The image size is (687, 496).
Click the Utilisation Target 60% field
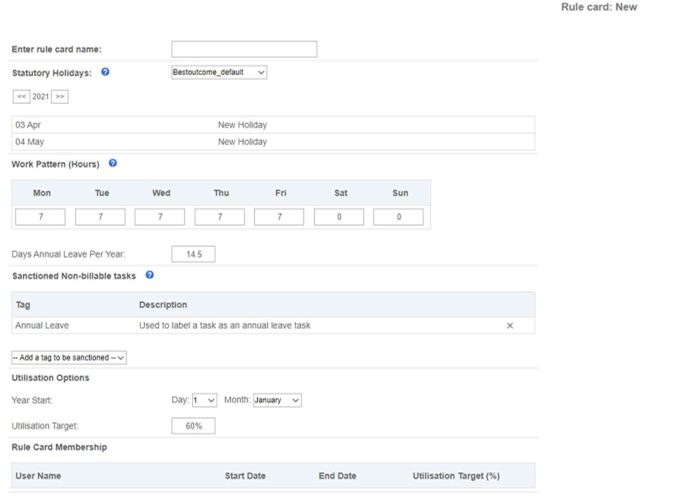[x=193, y=426]
